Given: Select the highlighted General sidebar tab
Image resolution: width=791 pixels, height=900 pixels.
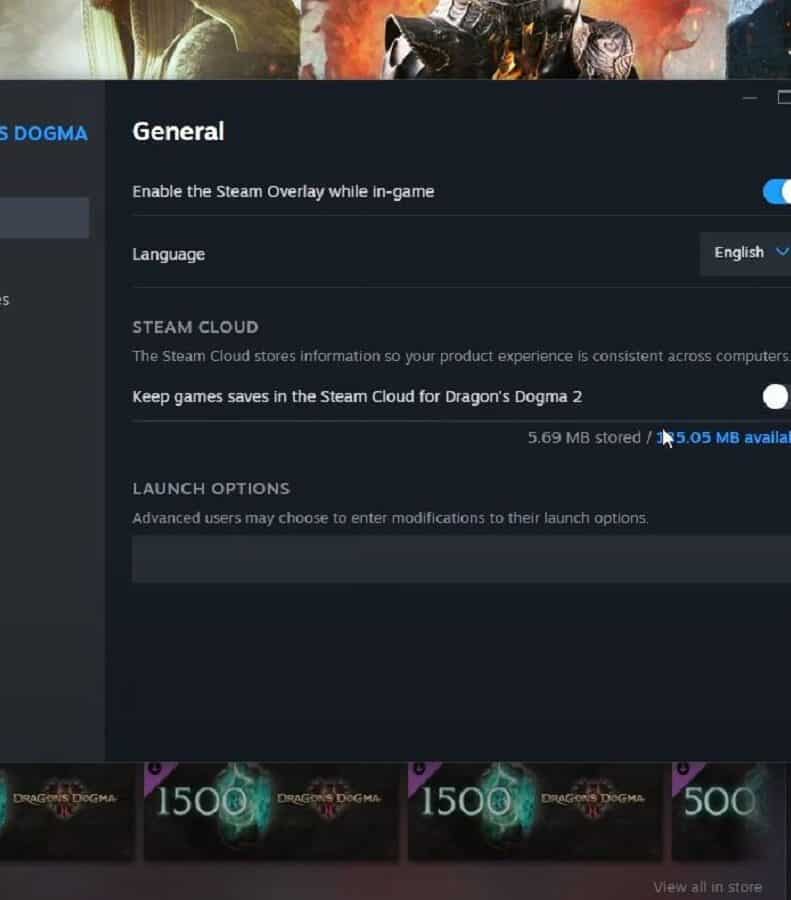Looking at the screenshot, I should pyautogui.click(x=44, y=218).
